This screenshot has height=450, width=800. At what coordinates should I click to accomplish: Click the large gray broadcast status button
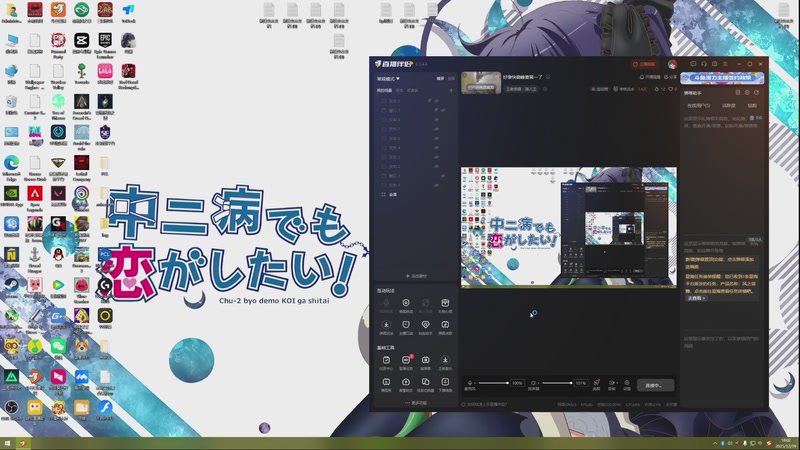click(656, 385)
